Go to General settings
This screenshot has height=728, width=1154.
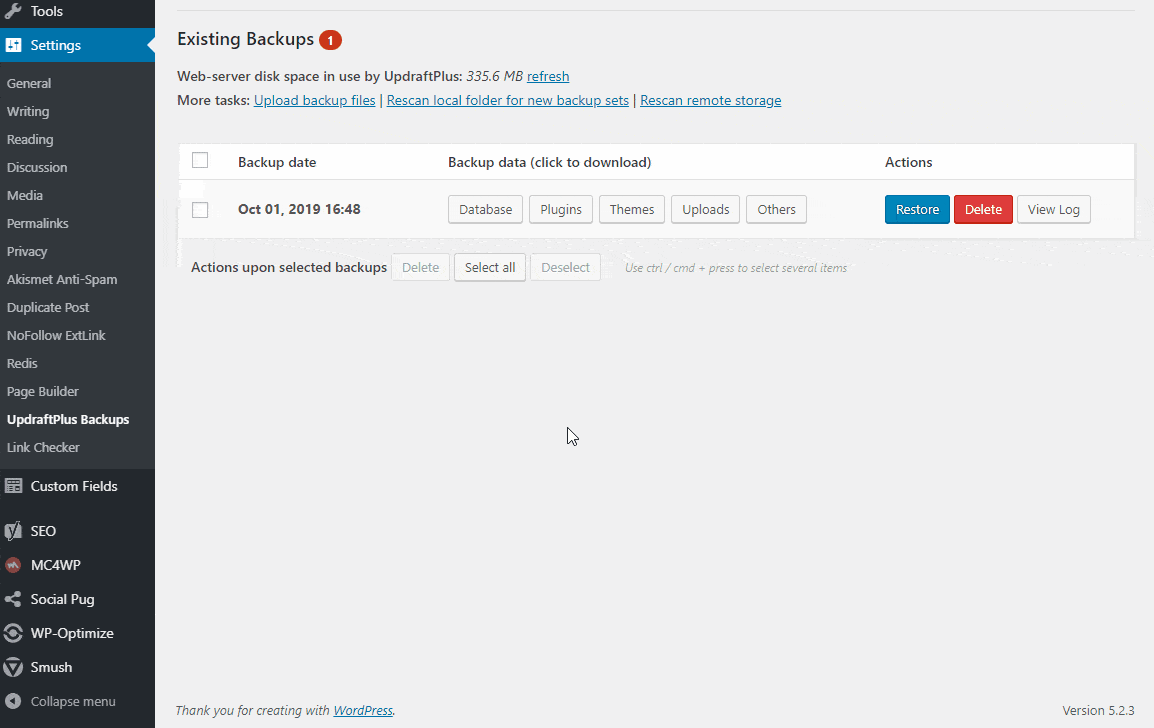[x=29, y=83]
